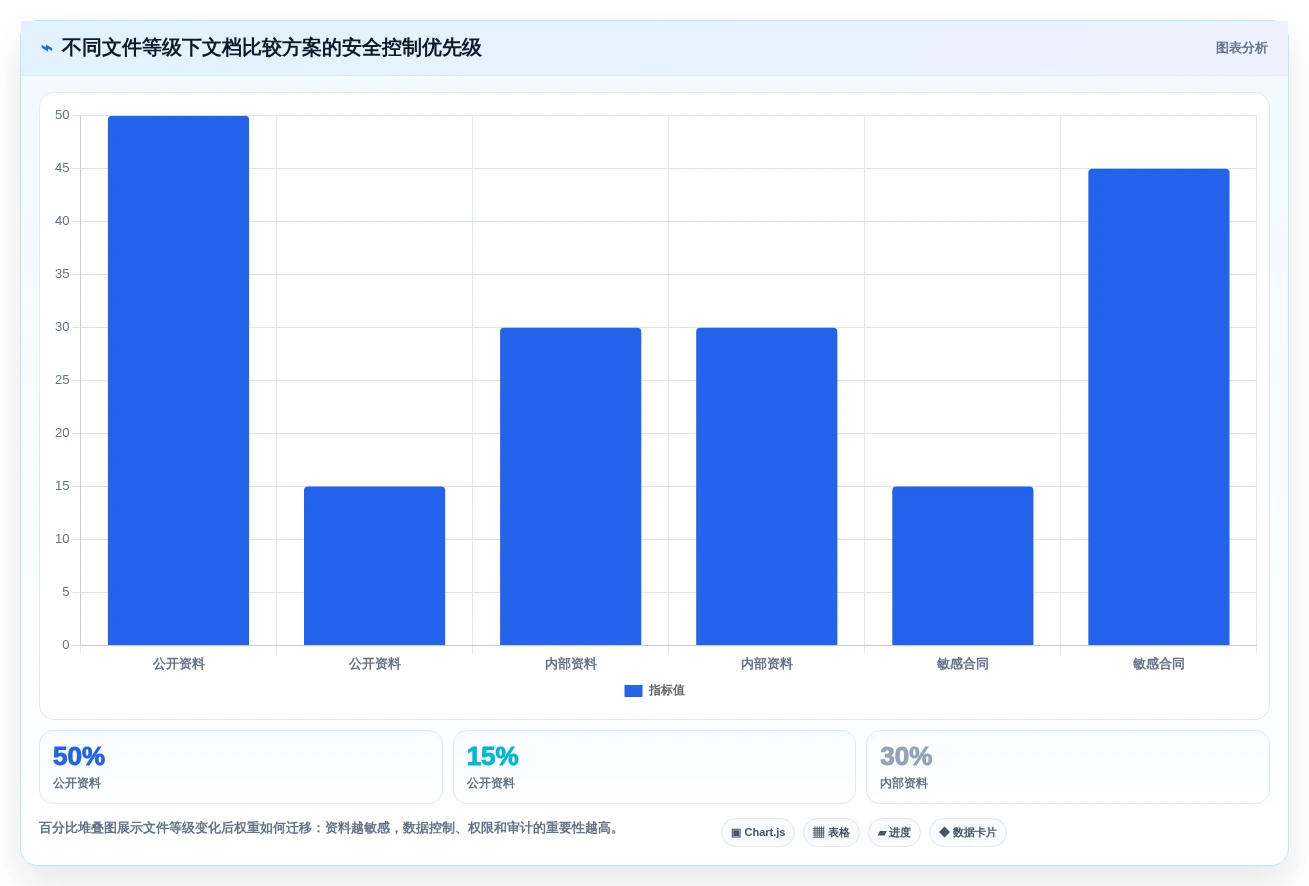
Task: Open the 15% 公开资料 stat card
Action: click(654, 767)
